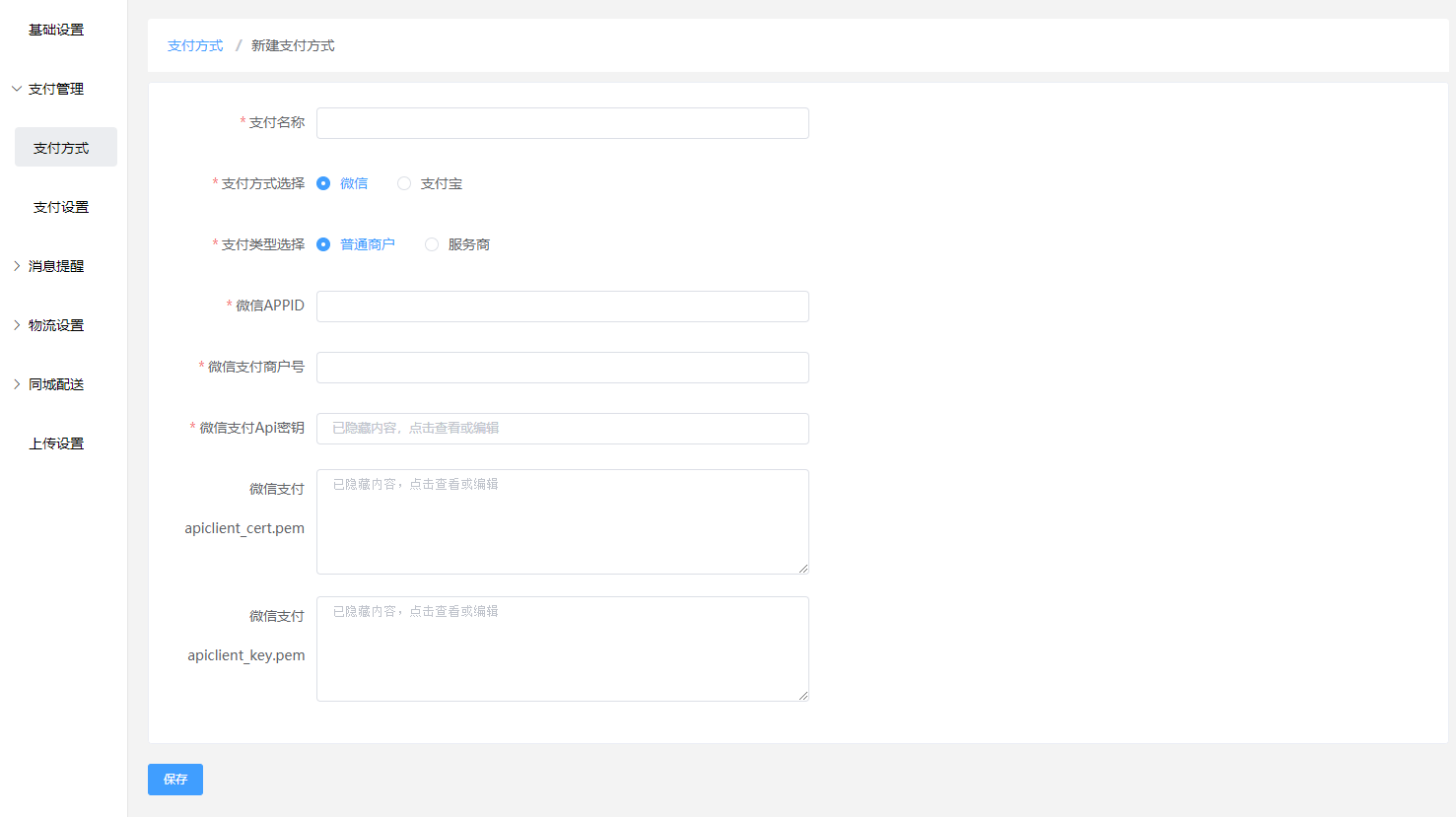
Task: Select the 支付宝 payment method radio
Action: 404,183
